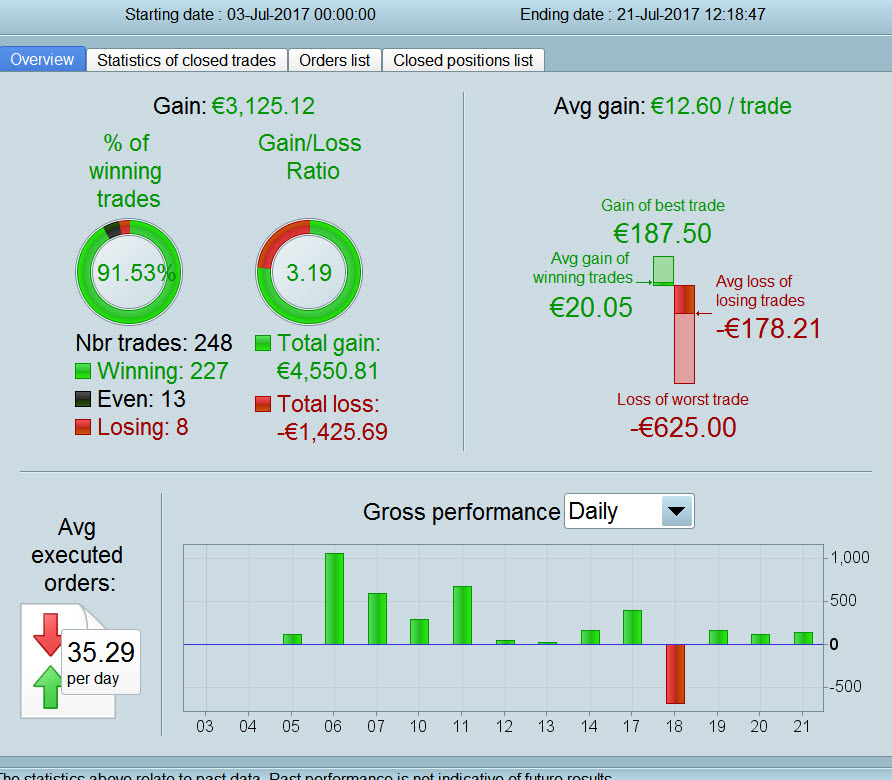This screenshot has width=892, height=780.
Task: Click red Losing legend square
Action: pos(83,427)
